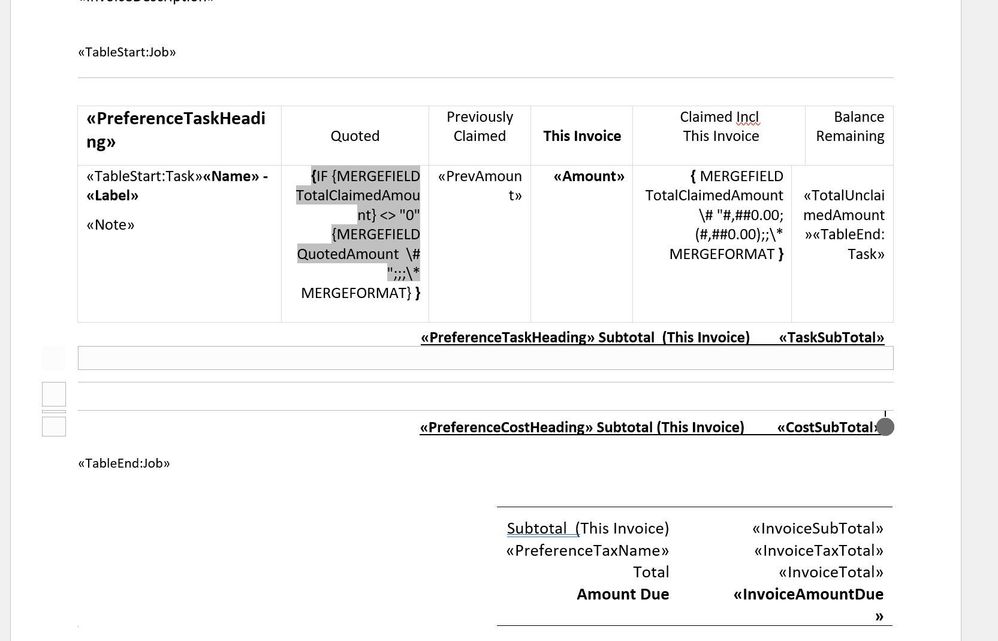The image size is (998, 641).
Task: Click the «TableStart:Job» merge field
Action: (x=127, y=52)
